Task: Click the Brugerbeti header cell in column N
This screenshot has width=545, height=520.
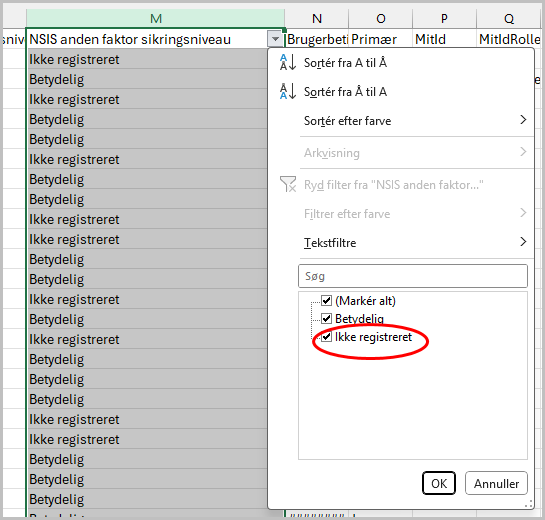Action: [317, 39]
